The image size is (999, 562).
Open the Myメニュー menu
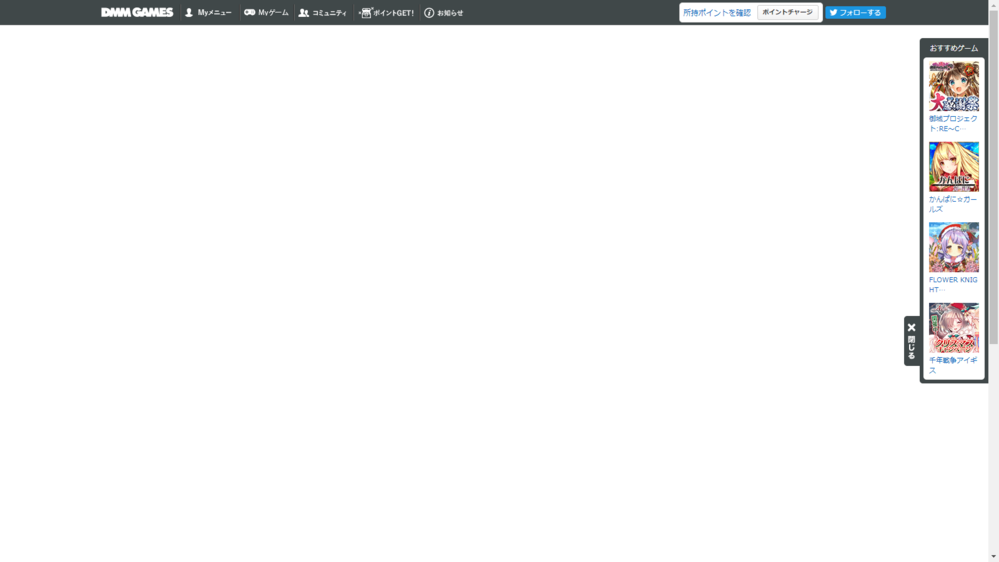[208, 13]
